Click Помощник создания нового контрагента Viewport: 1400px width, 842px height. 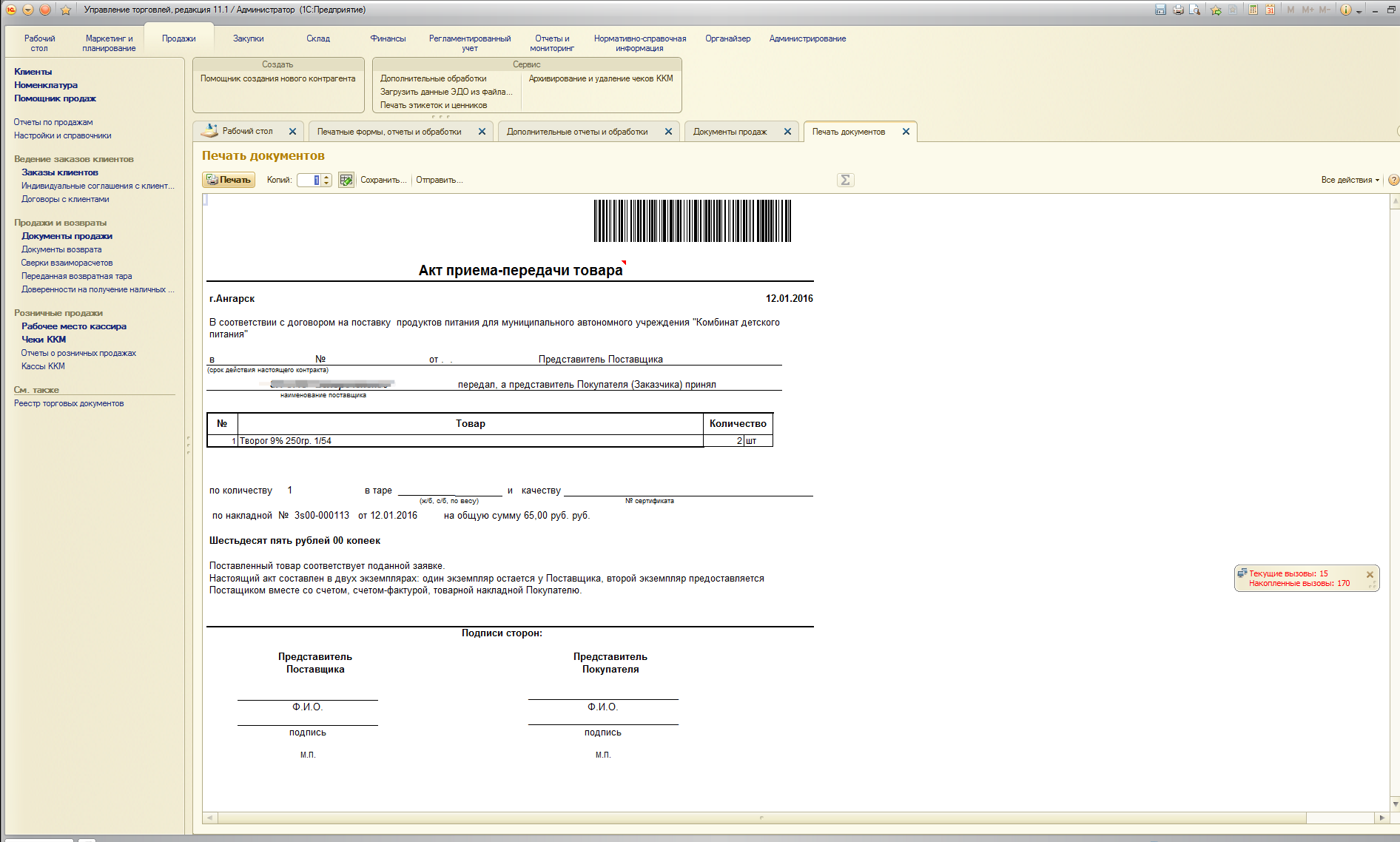pos(277,78)
